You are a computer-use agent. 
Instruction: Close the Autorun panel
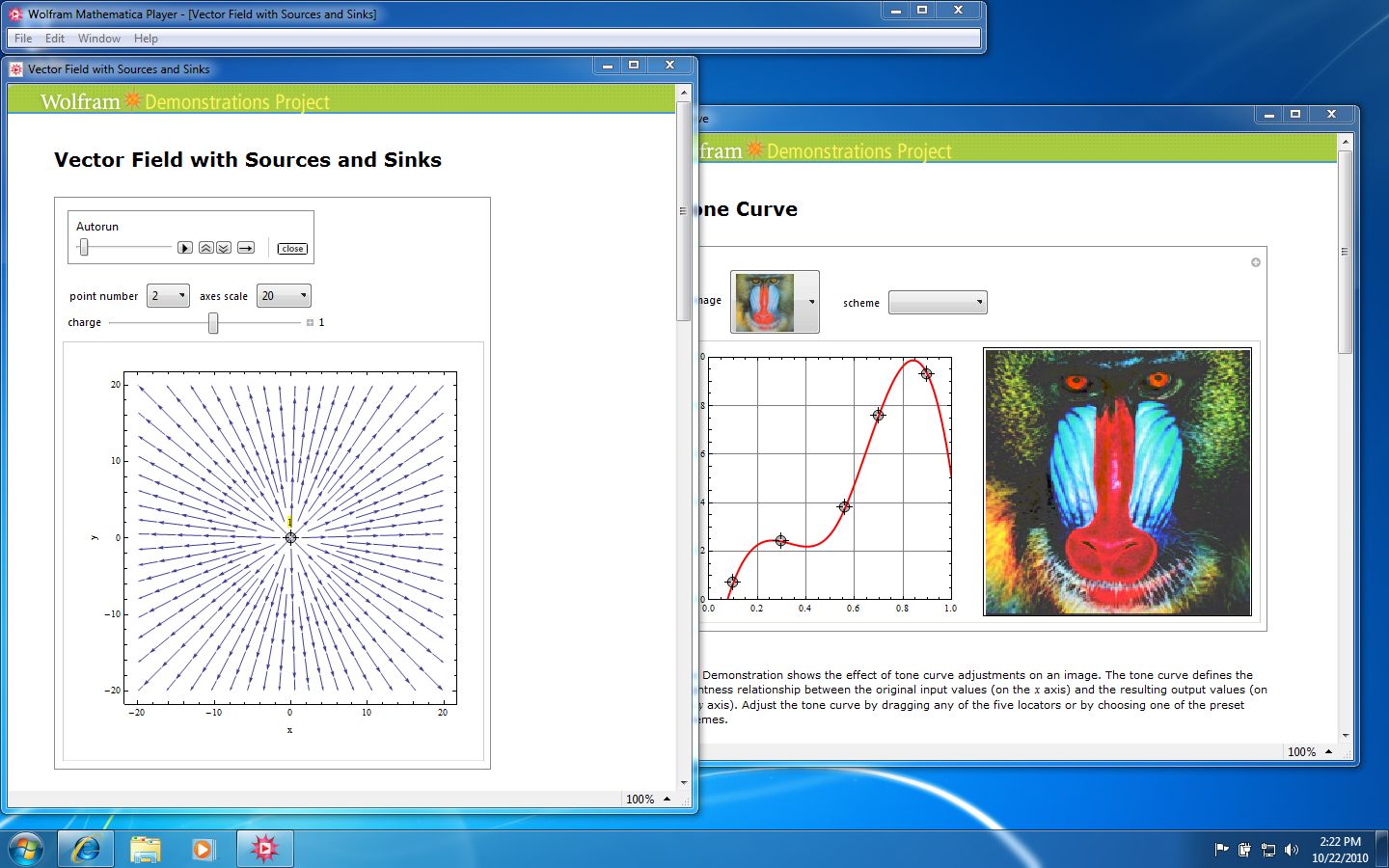pos(292,249)
